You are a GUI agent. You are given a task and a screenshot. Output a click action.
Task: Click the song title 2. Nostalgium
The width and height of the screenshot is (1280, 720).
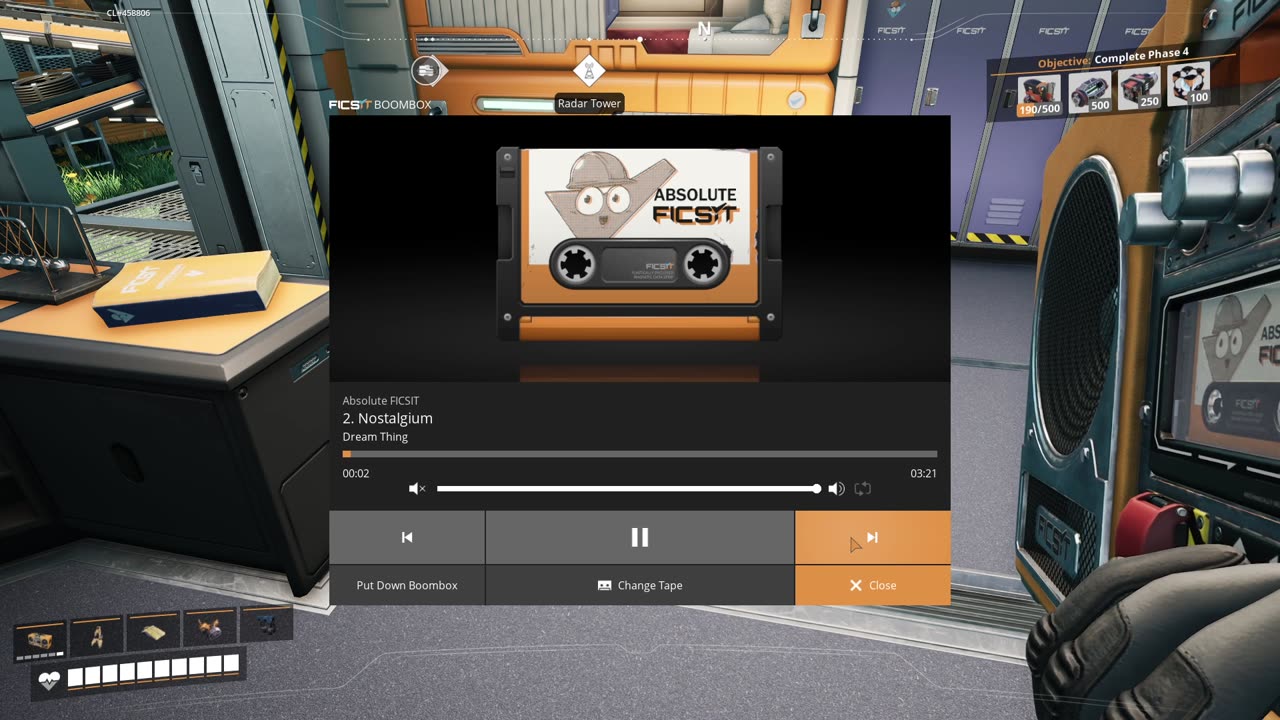388,418
